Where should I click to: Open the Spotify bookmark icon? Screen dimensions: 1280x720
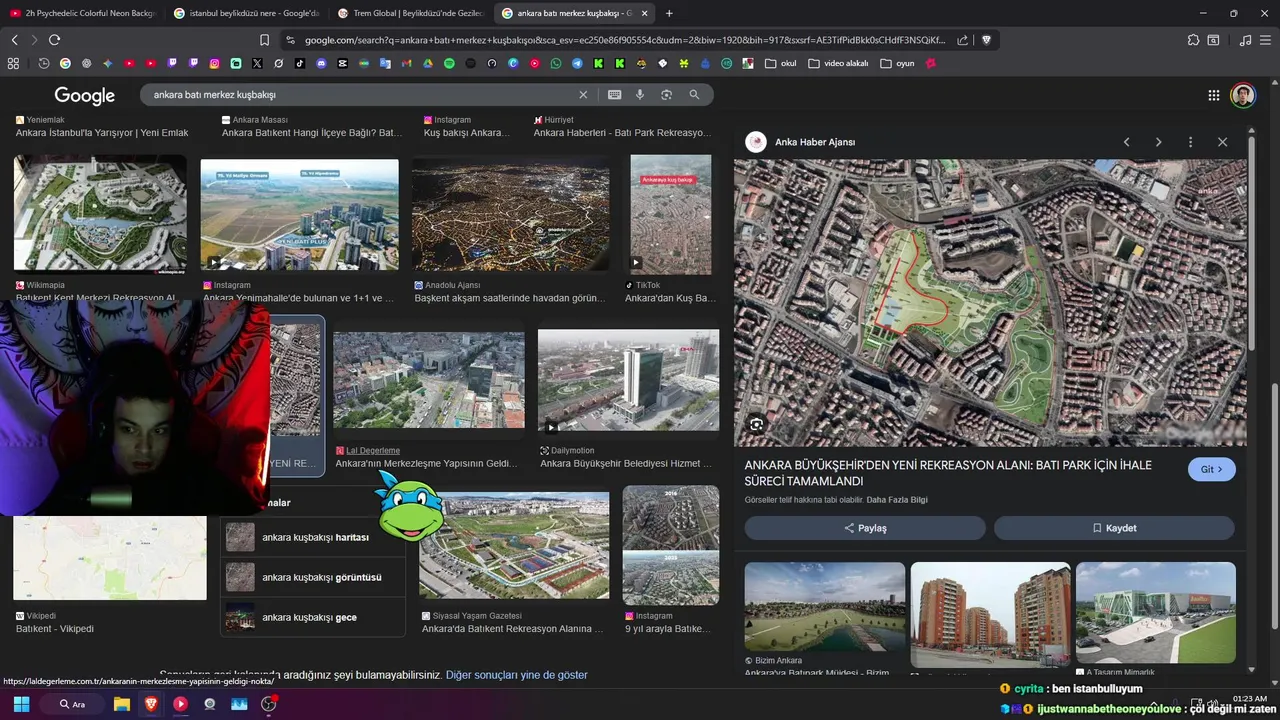click(x=449, y=63)
